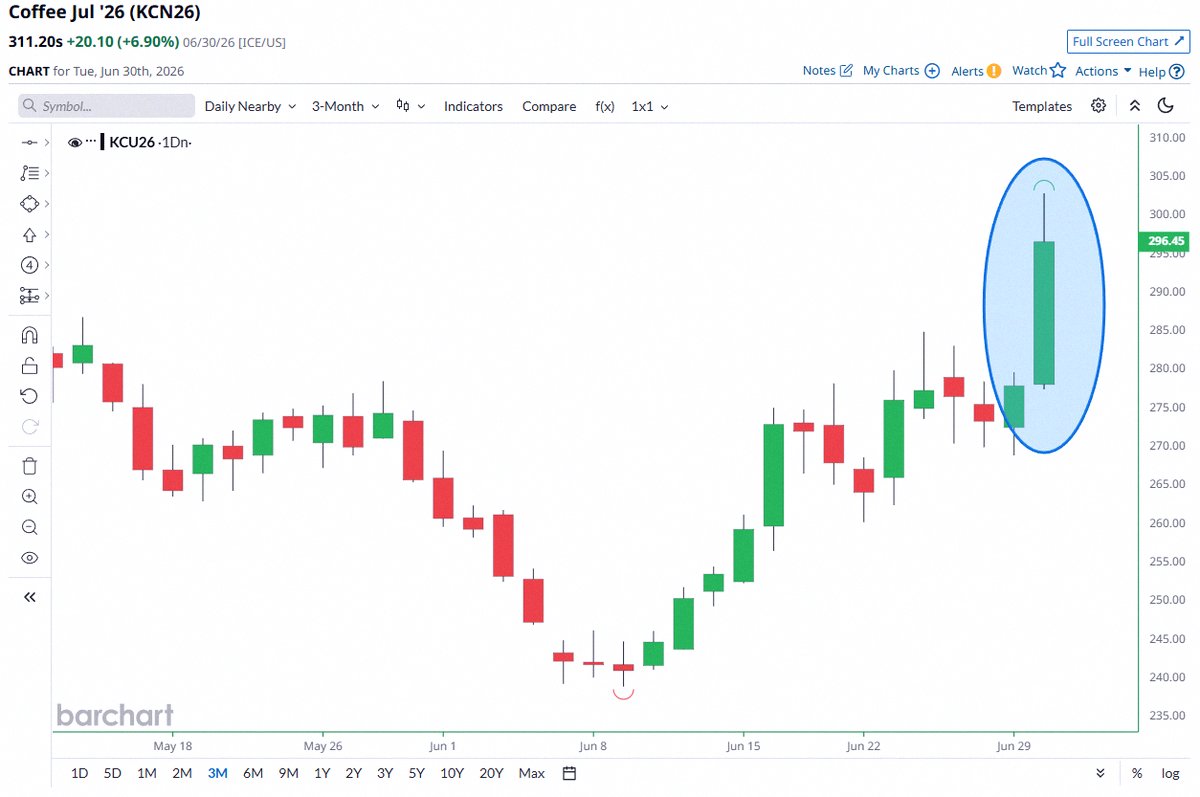Click the 296.45 price label
The height and width of the screenshot is (797, 1200).
click(x=1166, y=241)
